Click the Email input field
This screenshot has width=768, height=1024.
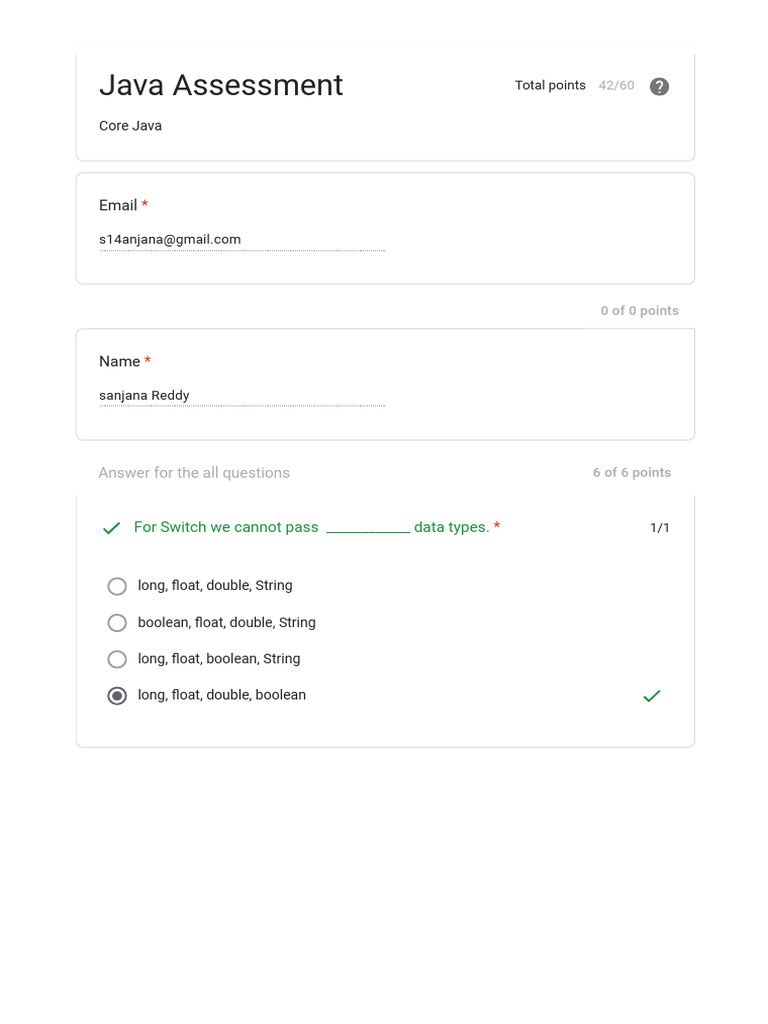[x=241, y=240]
